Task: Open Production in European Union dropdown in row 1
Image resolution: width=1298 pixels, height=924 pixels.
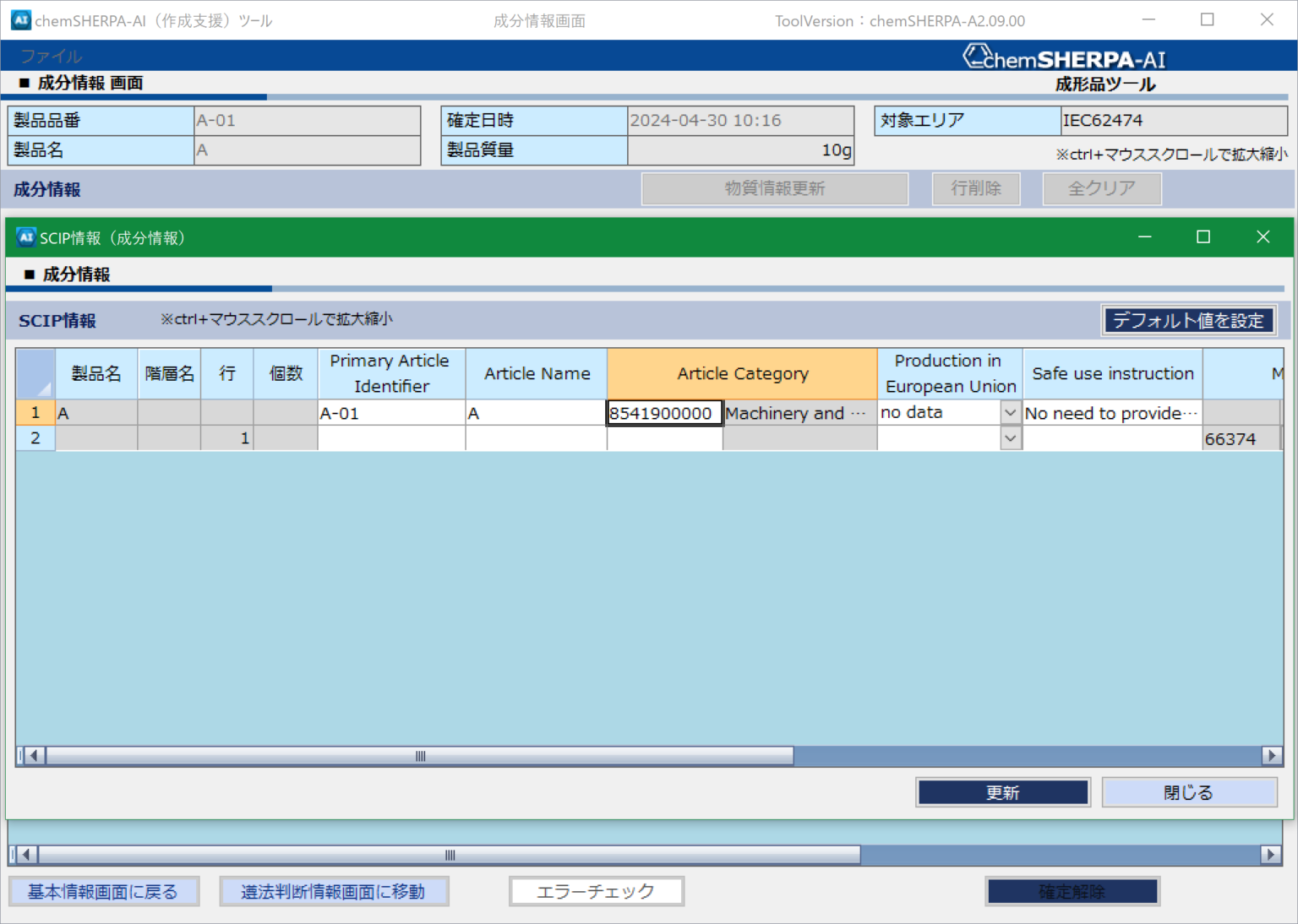Action: (1010, 413)
